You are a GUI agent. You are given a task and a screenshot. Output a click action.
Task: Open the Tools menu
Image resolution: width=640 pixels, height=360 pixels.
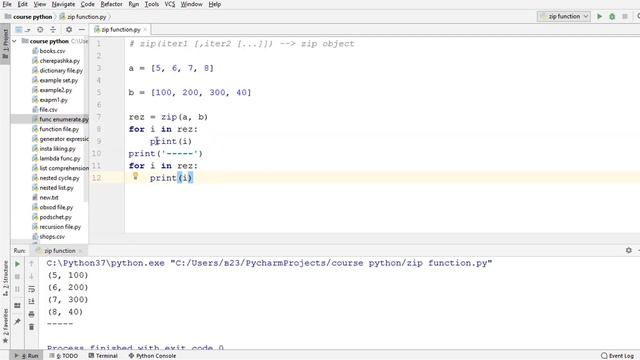coord(151,4)
